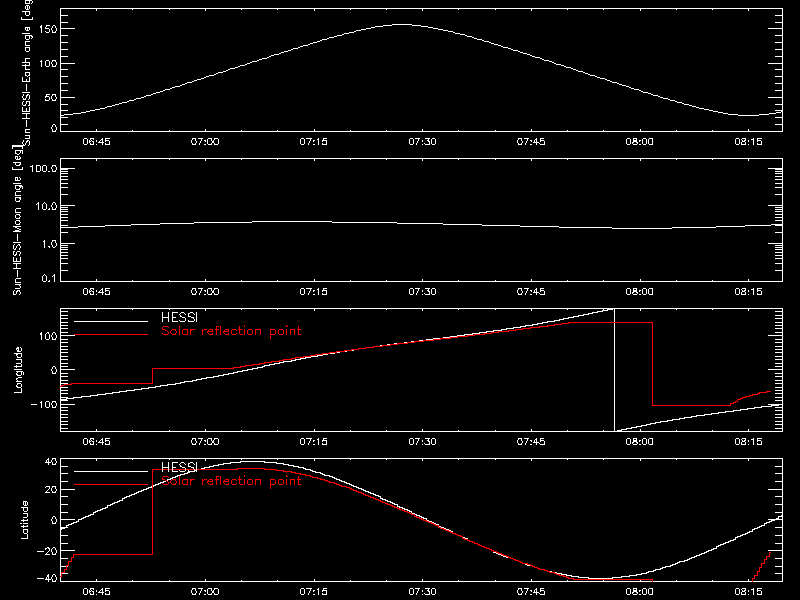Select 08:00 label under Moon angle plot
Image resolution: width=800 pixels, height=600 pixels.
[x=640, y=292]
